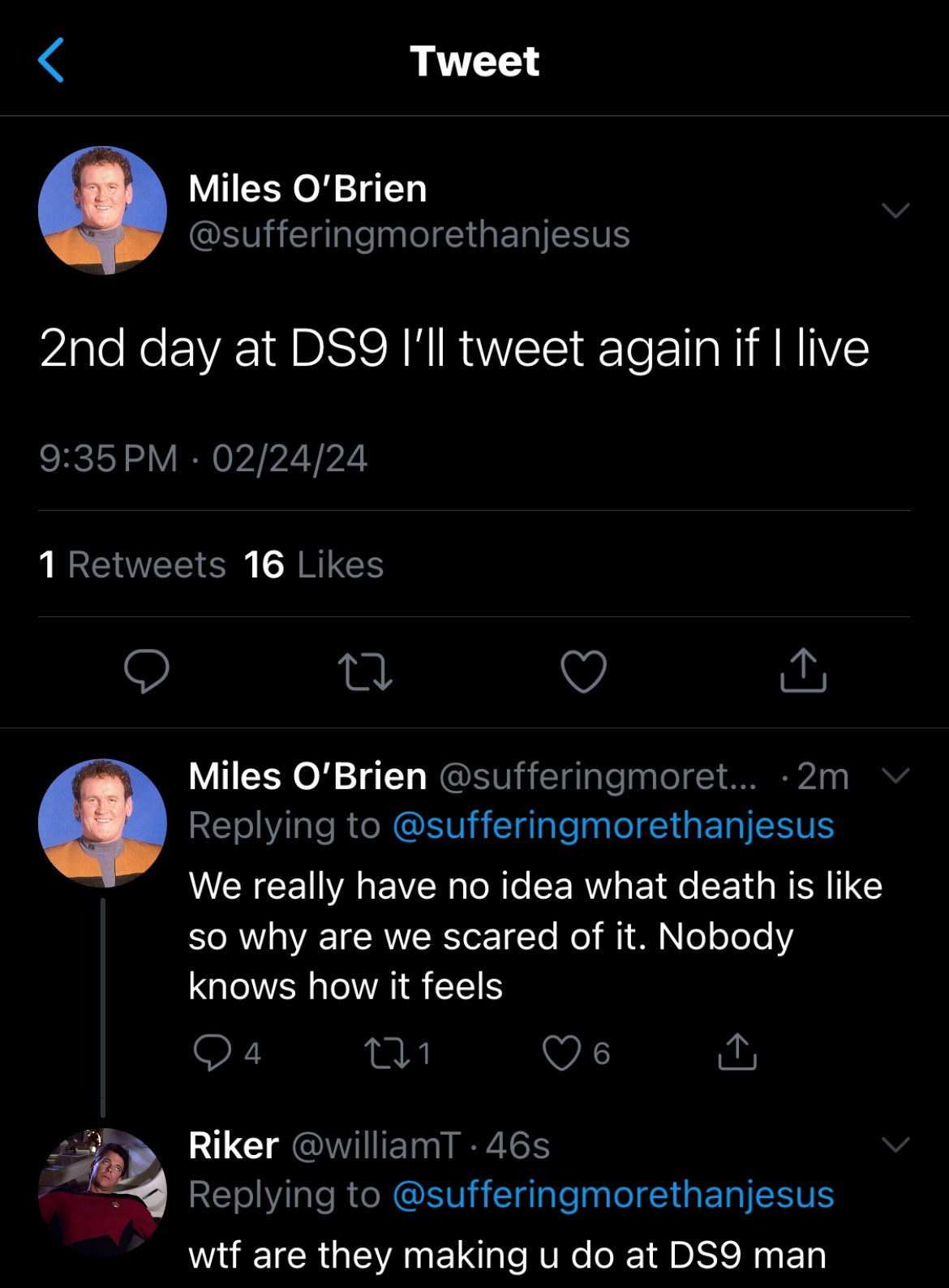Tap the back arrow in header
949x1288 pixels.
51,61
